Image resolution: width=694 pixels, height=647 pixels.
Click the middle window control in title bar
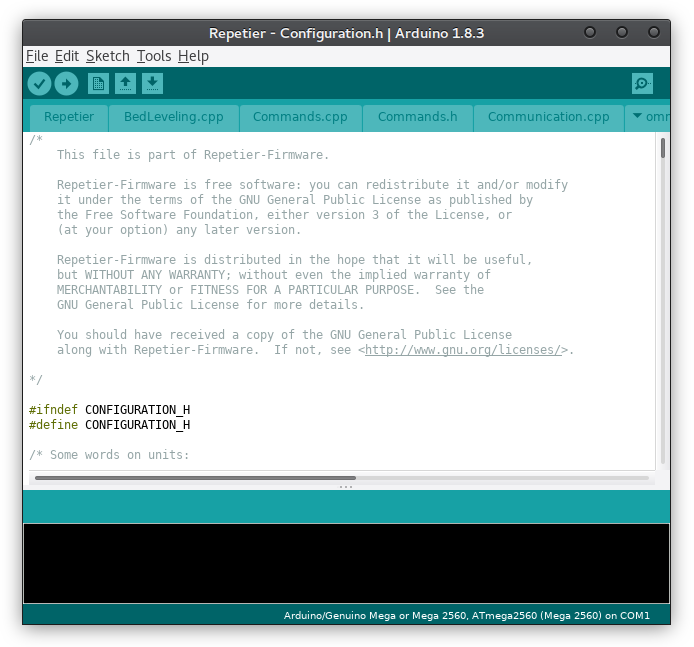622,32
